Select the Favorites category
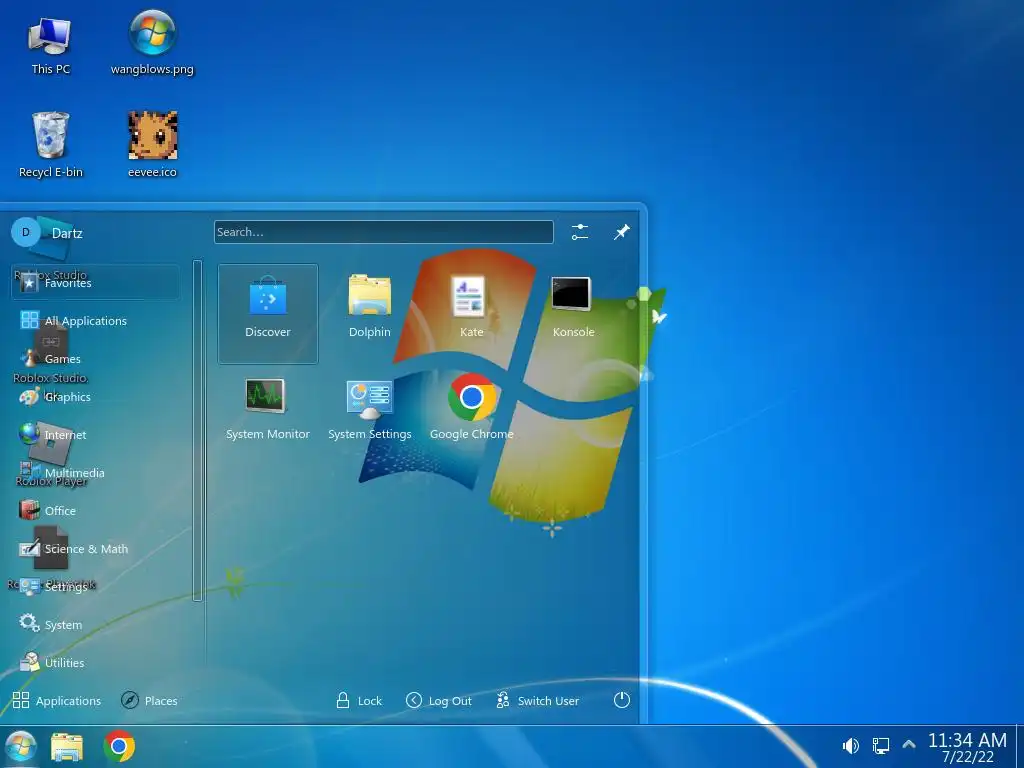This screenshot has height=768, width=1024. 95,282
